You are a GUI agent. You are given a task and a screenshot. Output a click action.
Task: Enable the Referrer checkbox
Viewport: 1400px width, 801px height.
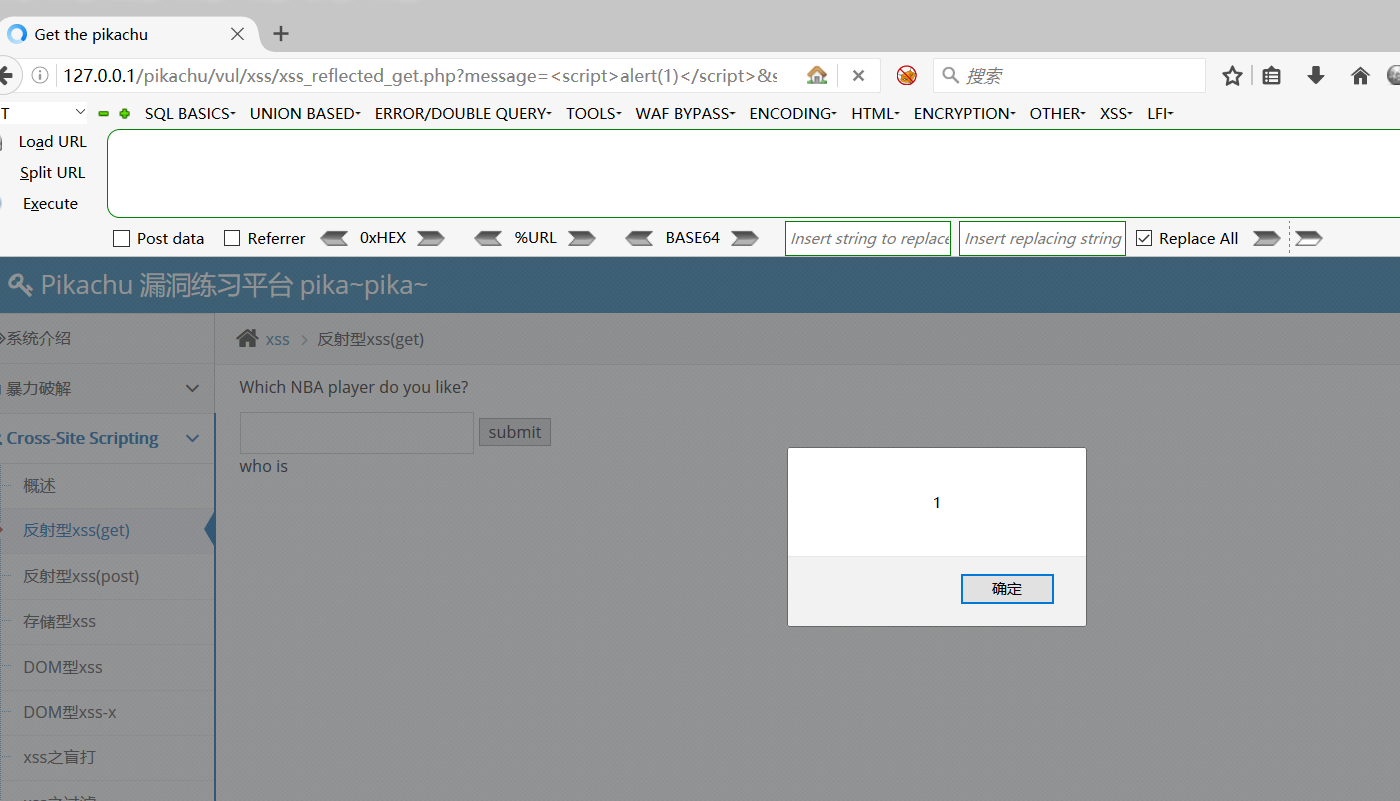click(232, 238)
